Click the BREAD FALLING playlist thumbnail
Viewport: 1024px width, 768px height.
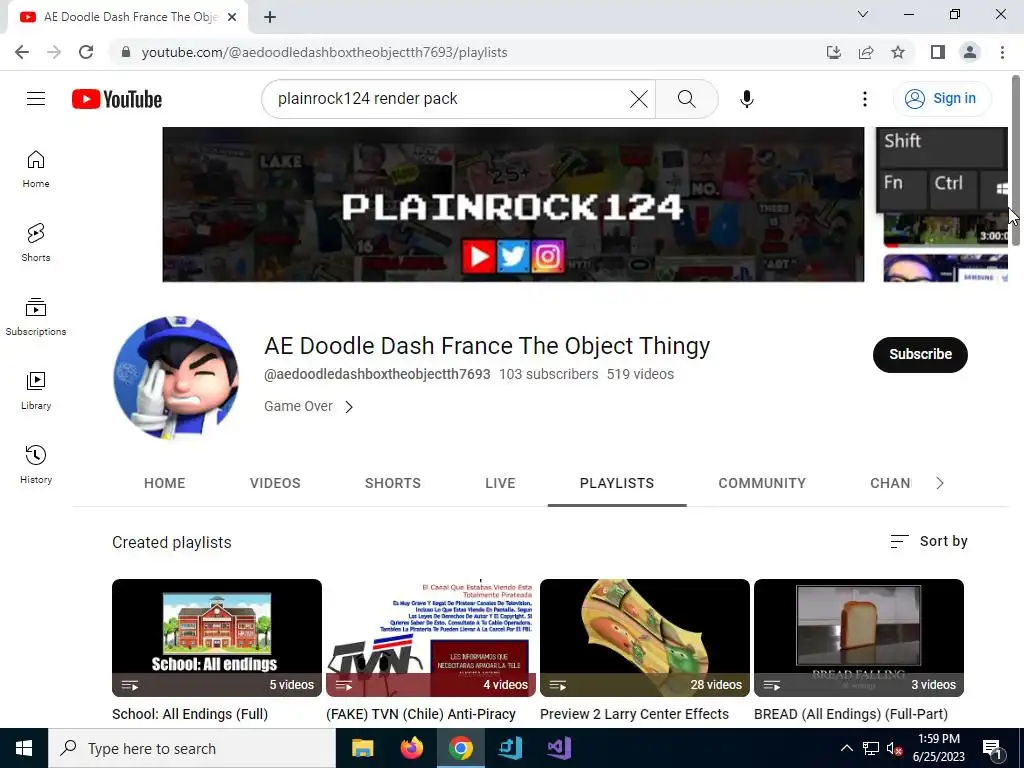[859, 637]
